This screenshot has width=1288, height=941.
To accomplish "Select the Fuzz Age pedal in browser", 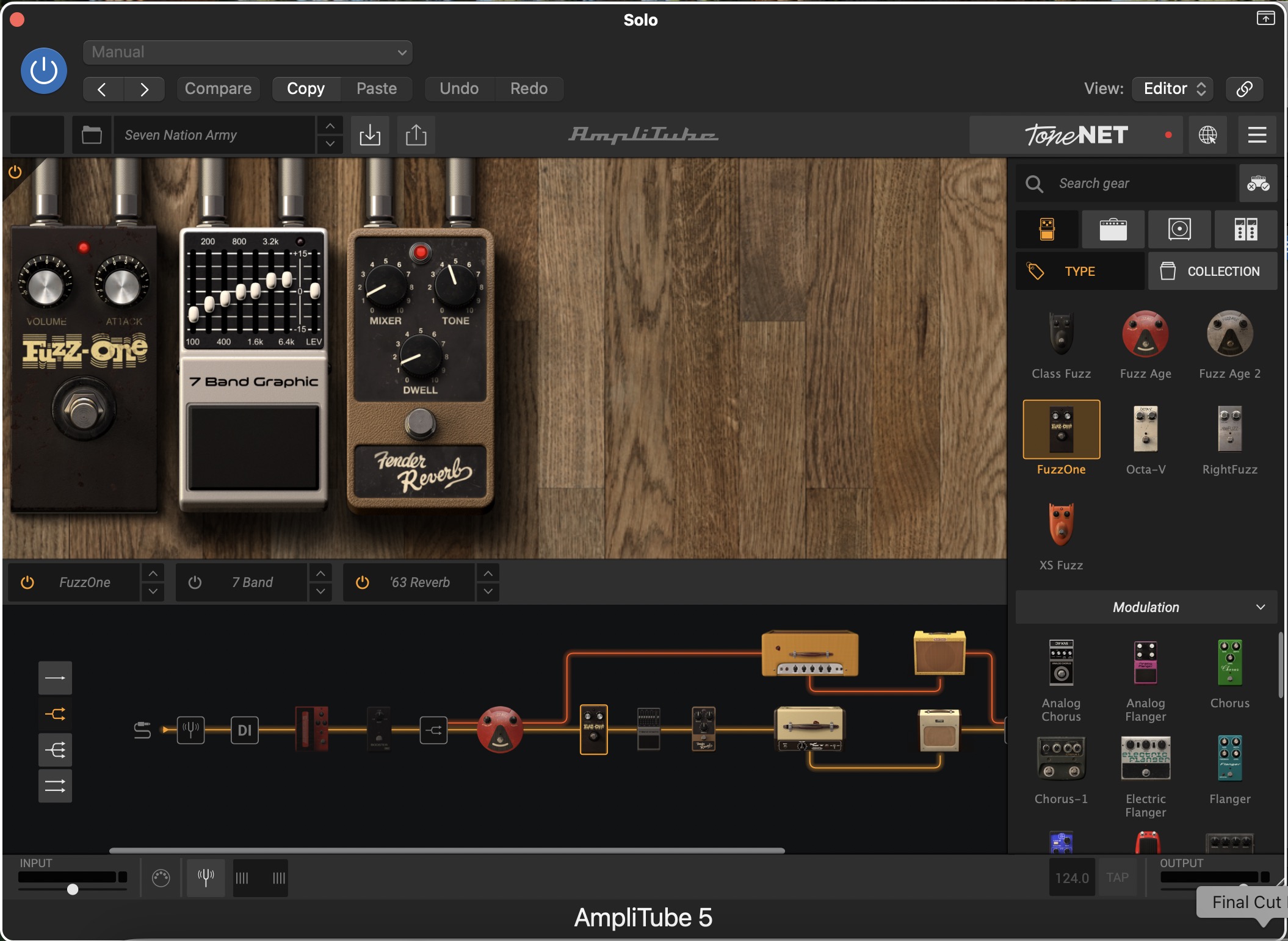I will [1145, 345].
